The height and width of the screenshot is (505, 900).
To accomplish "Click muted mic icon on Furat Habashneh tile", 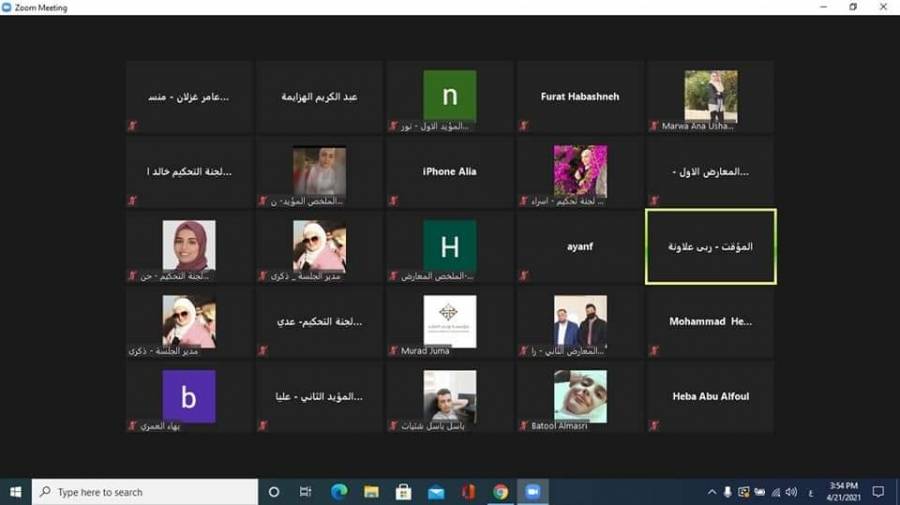I will click(x=523, y=126).
